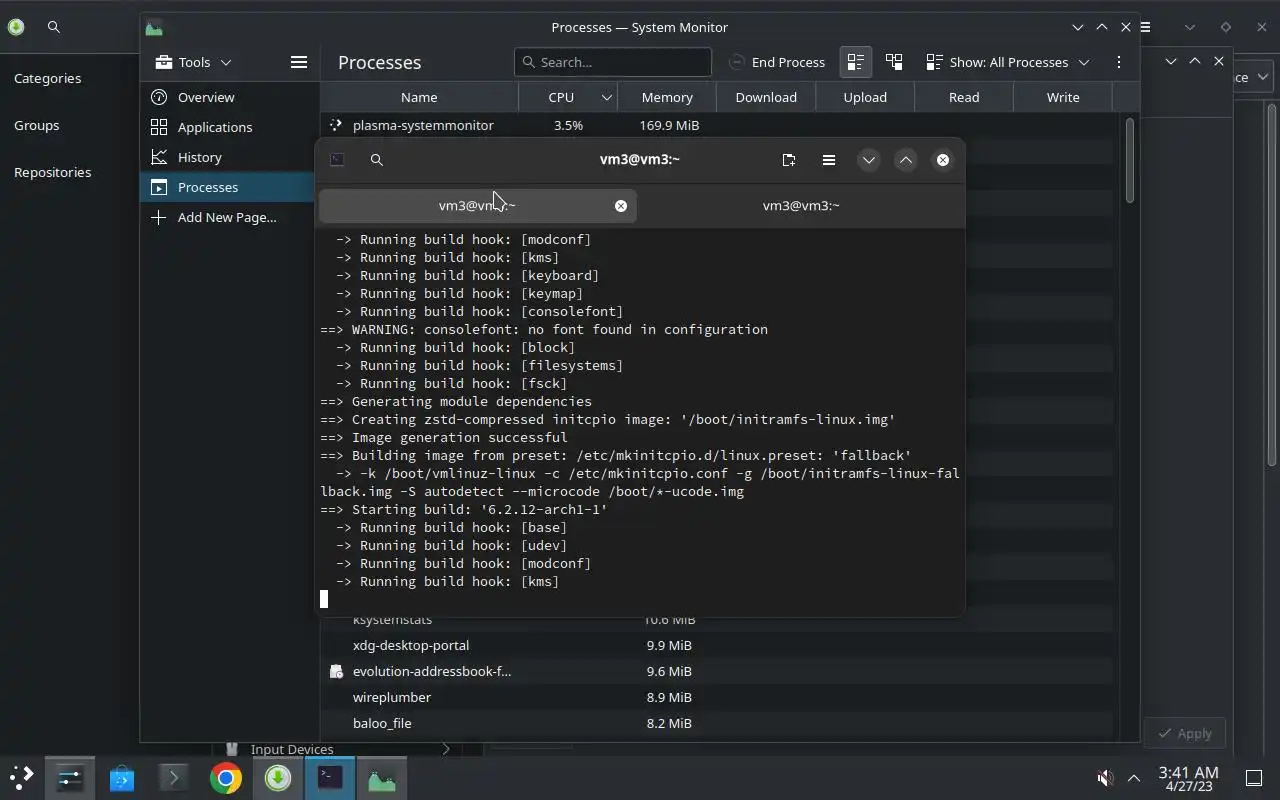Image resolution: width=1280 pixels, height=800 pixels.
Task: Click End Process button
Action: pos(777,62)
